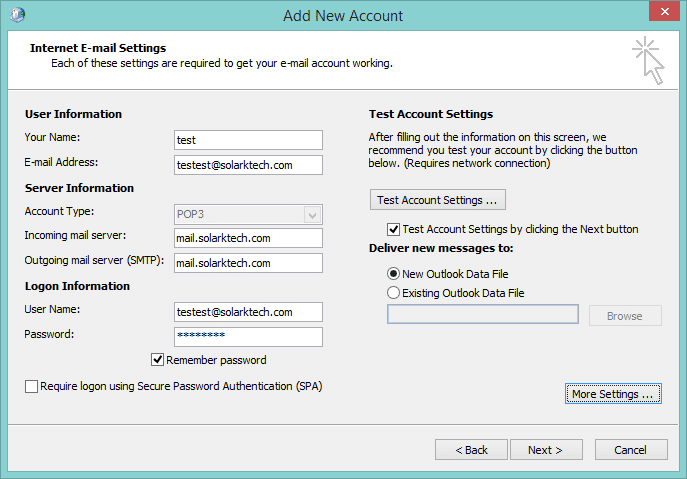687x479 pixels.
Task: Click the Next button
Action: 545,450
